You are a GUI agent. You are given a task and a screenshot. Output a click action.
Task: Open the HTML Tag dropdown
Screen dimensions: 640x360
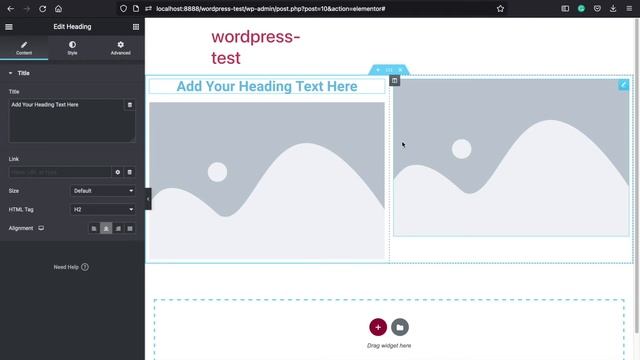click(103, 209)
